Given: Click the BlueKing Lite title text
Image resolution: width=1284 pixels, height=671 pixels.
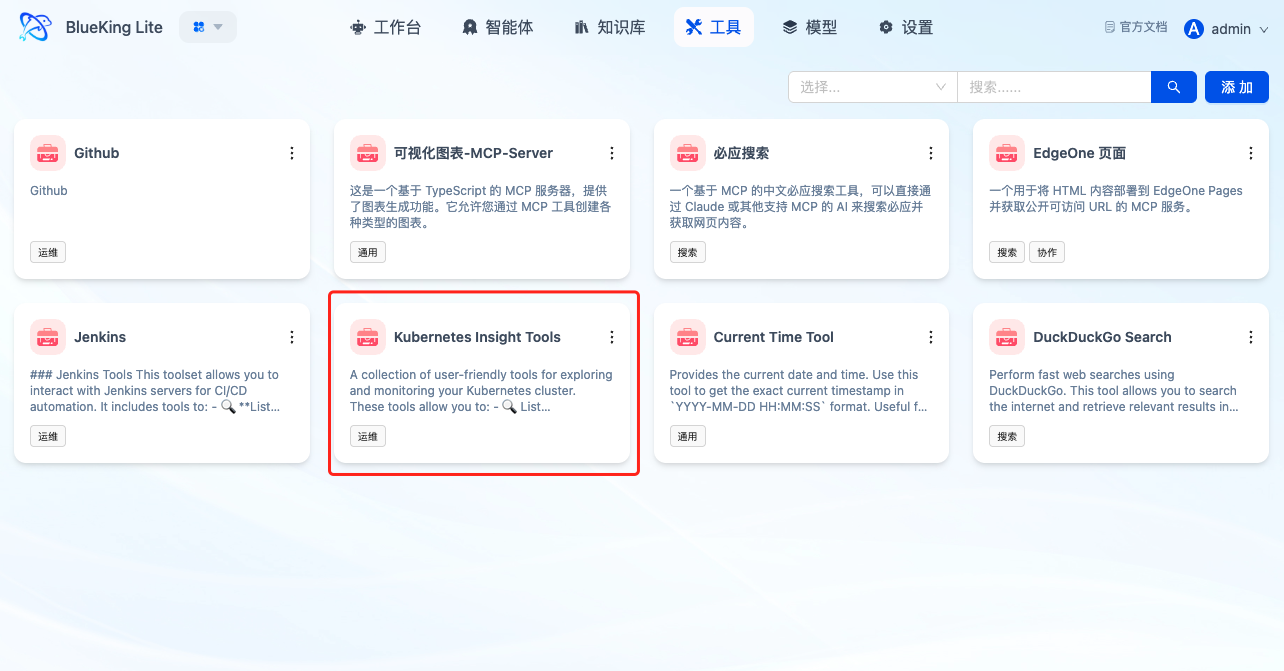Looking at the screenshot, I should 114,28.
